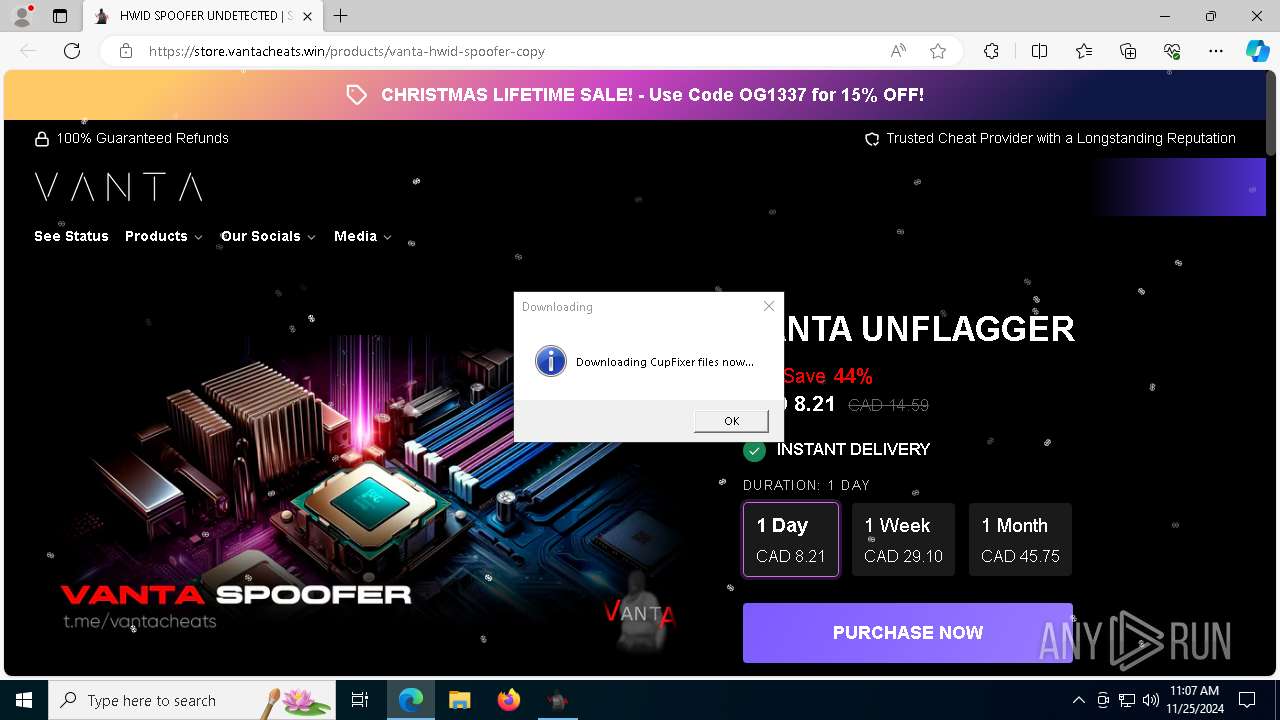
Task: Refresh the current page
Action: click(x=72, y=51)
